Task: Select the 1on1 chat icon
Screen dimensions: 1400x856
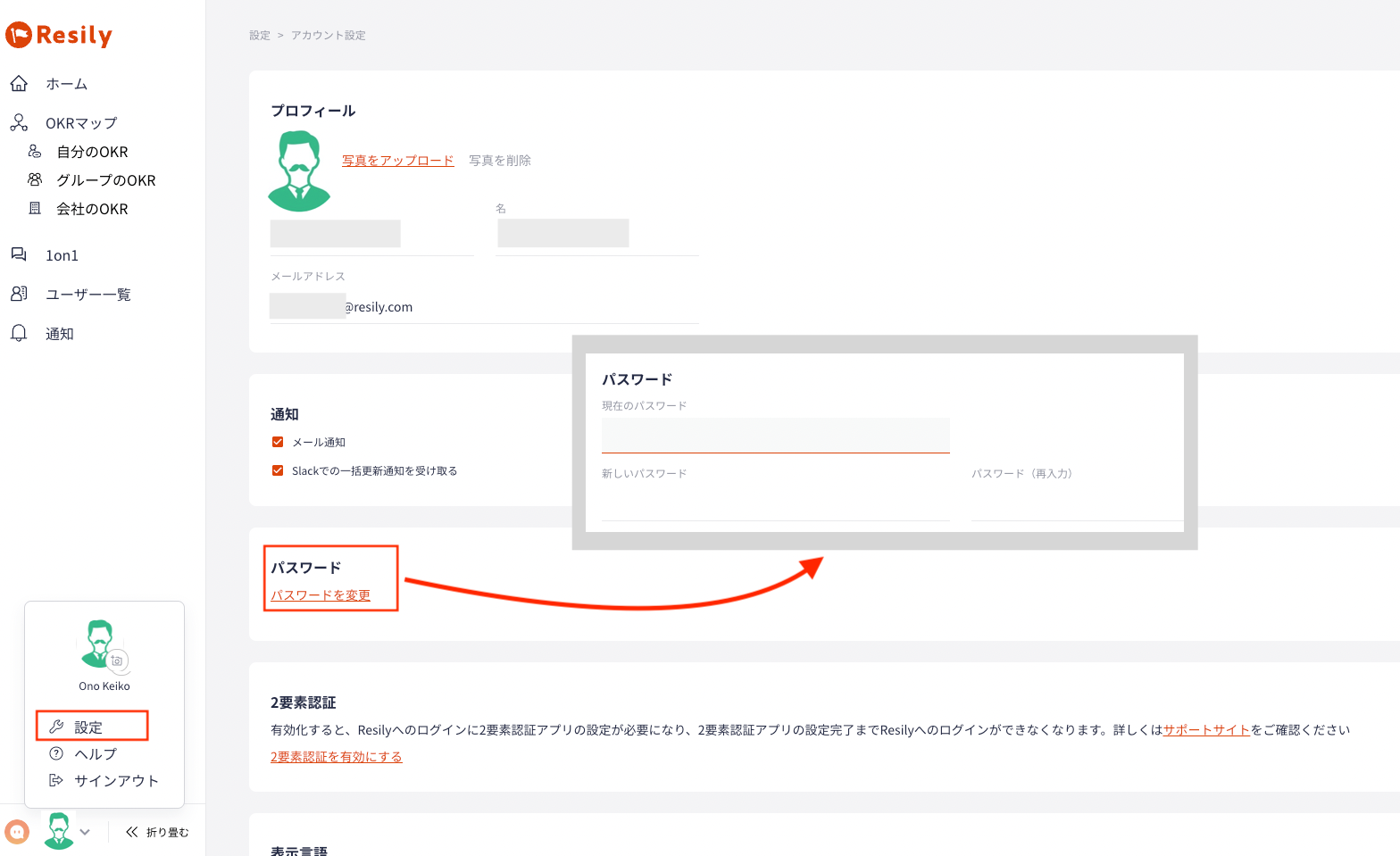Action: 19,254
